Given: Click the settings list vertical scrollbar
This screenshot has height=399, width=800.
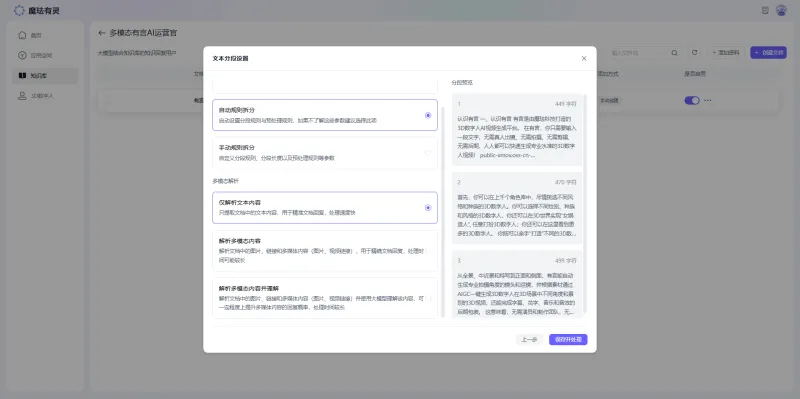Looking at the screenshot, I should (442, 212).
